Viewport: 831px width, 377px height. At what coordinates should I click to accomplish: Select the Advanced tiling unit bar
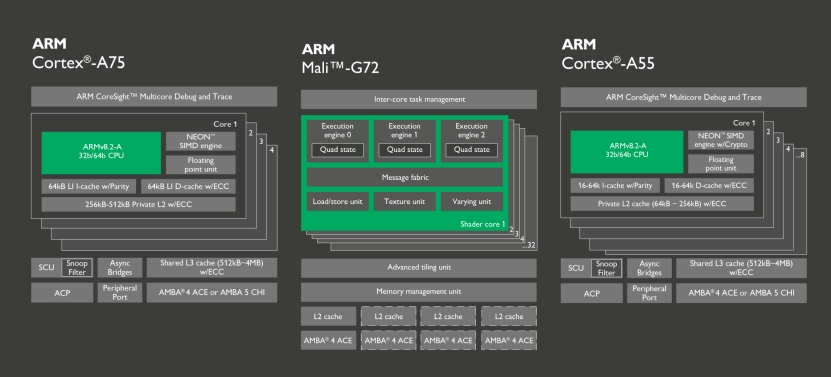pos(419,268)
